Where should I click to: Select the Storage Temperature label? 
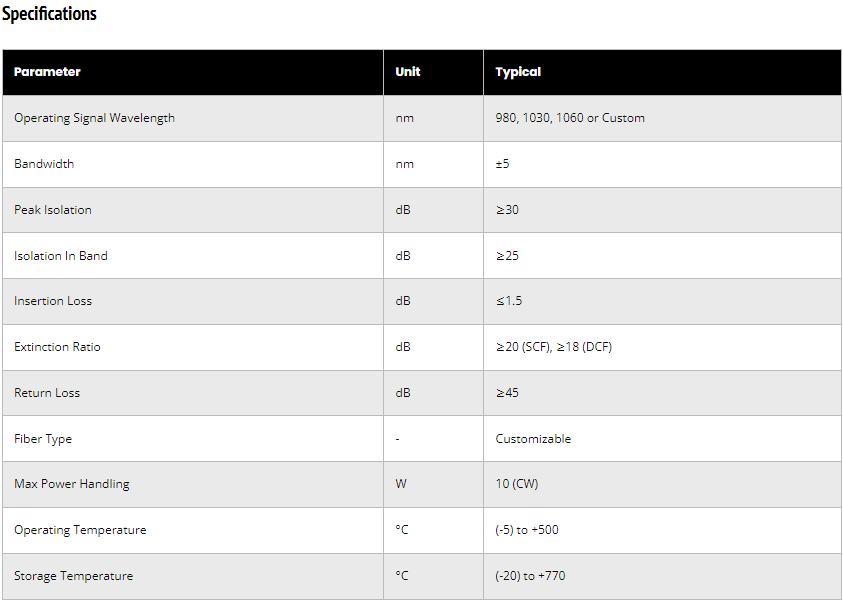(73, 576)
